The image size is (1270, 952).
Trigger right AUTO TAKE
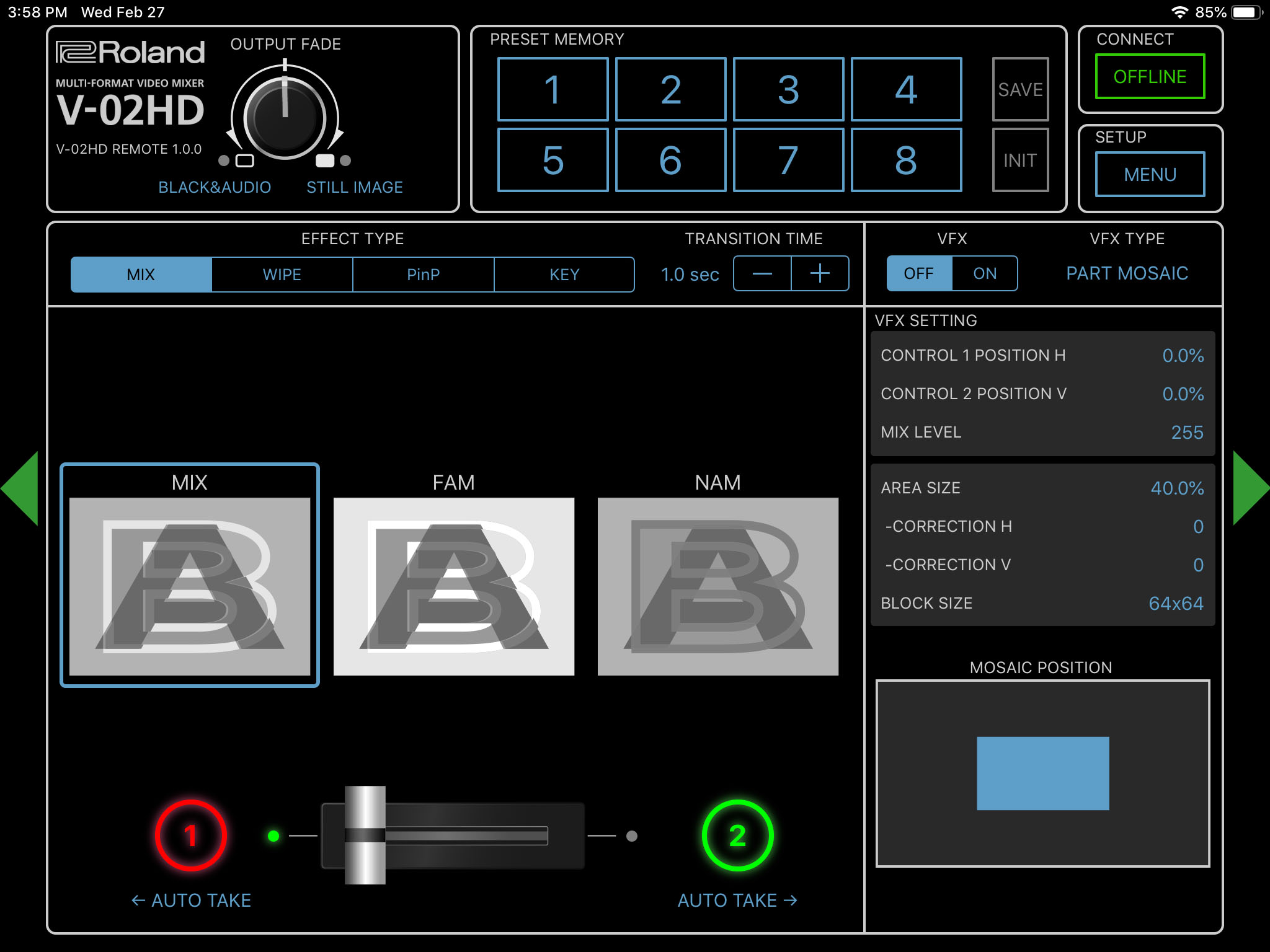tap(737, 900)
